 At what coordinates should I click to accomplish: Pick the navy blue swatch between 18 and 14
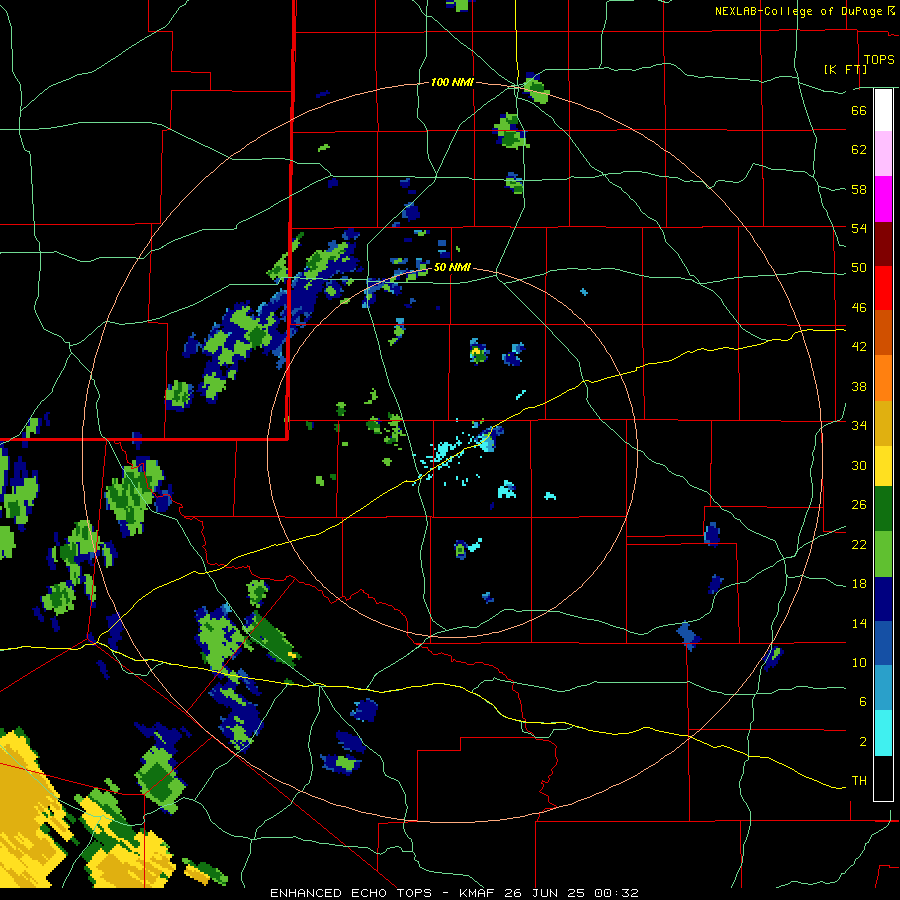coord(883,599)
